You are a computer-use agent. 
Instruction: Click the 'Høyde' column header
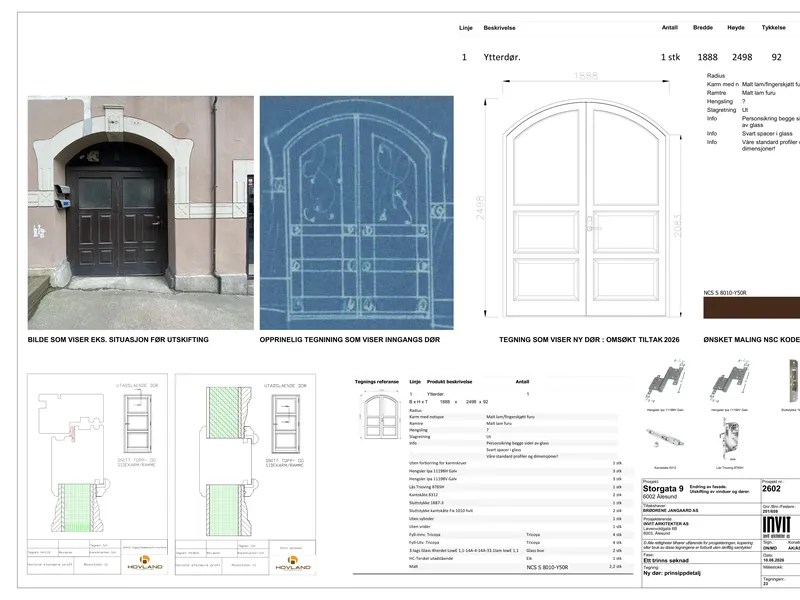(736, 28)
